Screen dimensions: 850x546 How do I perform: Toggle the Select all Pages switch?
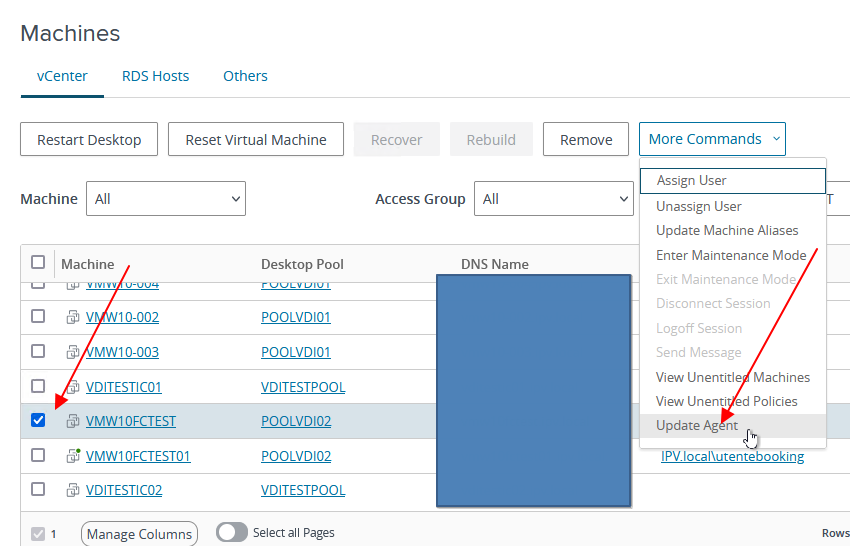[x=232, y=532]
